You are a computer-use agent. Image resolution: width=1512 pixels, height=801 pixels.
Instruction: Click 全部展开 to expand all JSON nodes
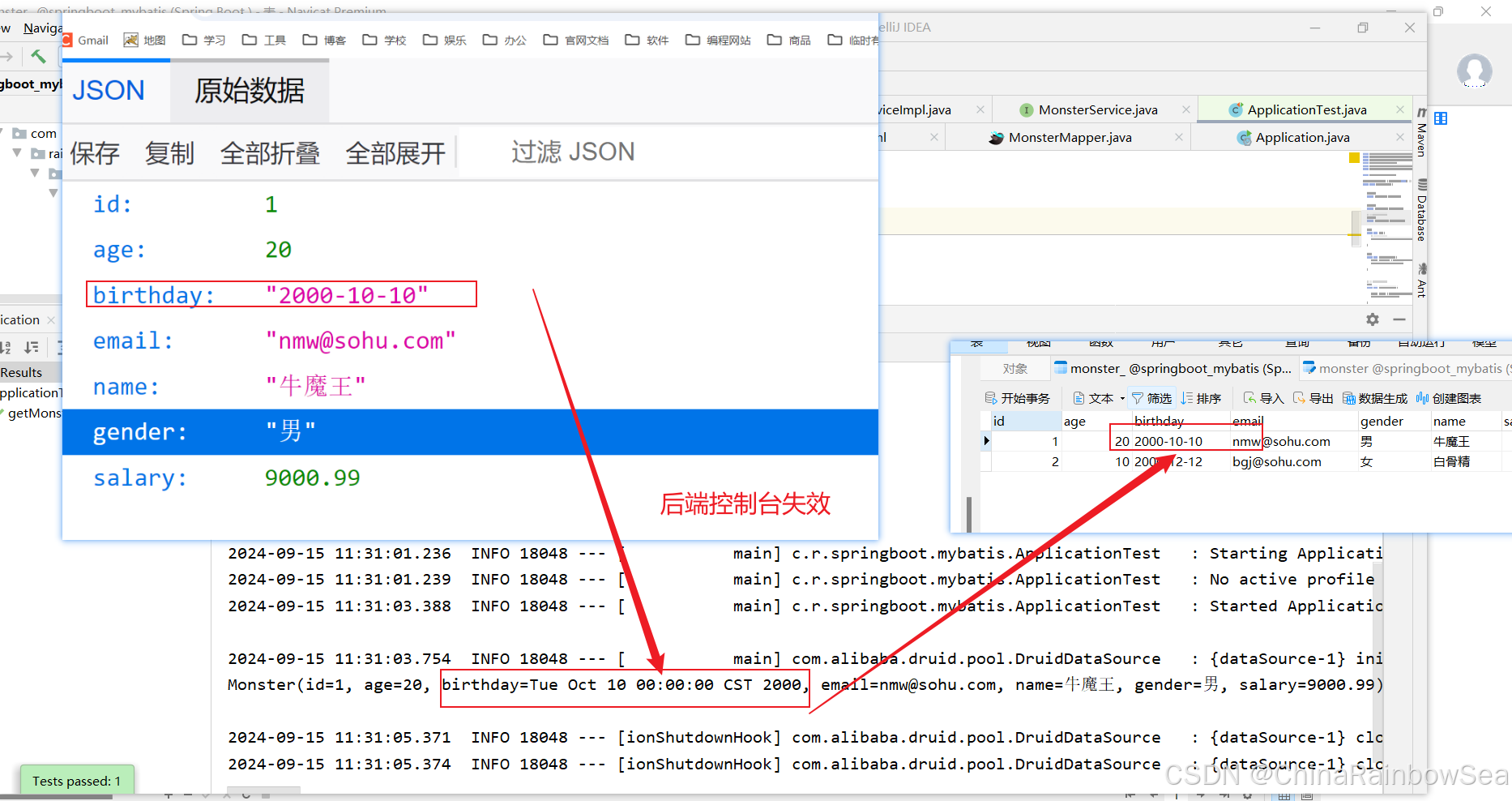coord(395,152)
